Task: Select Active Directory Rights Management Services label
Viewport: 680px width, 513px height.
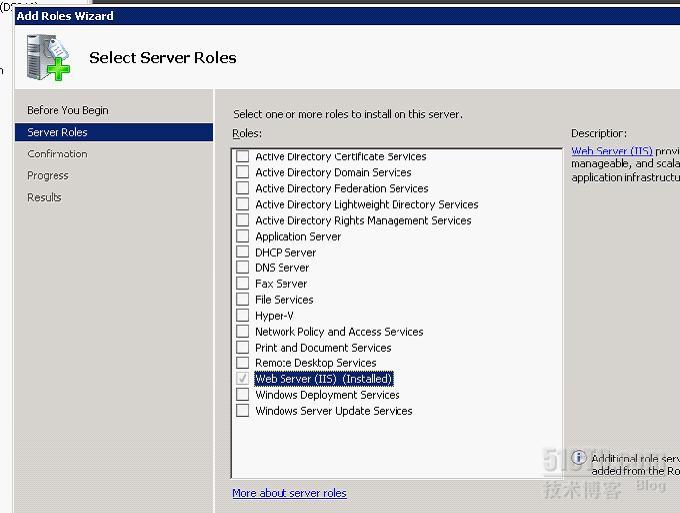Action: [363, 220]
